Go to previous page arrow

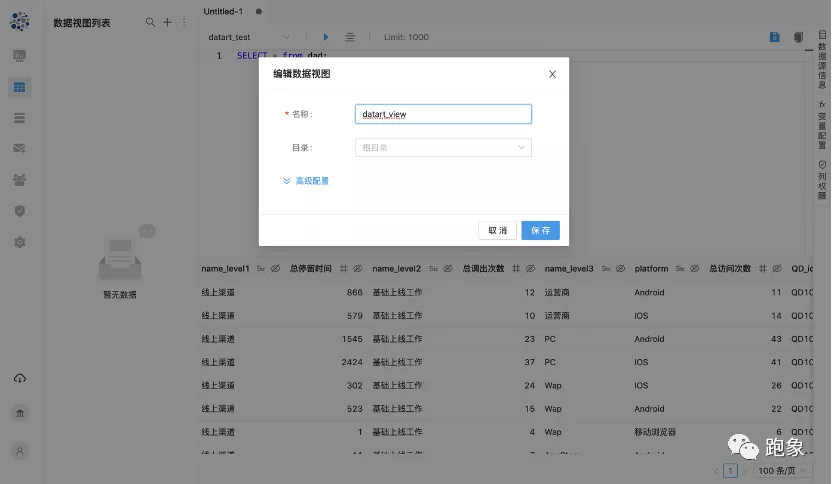[x=716, y=471]
